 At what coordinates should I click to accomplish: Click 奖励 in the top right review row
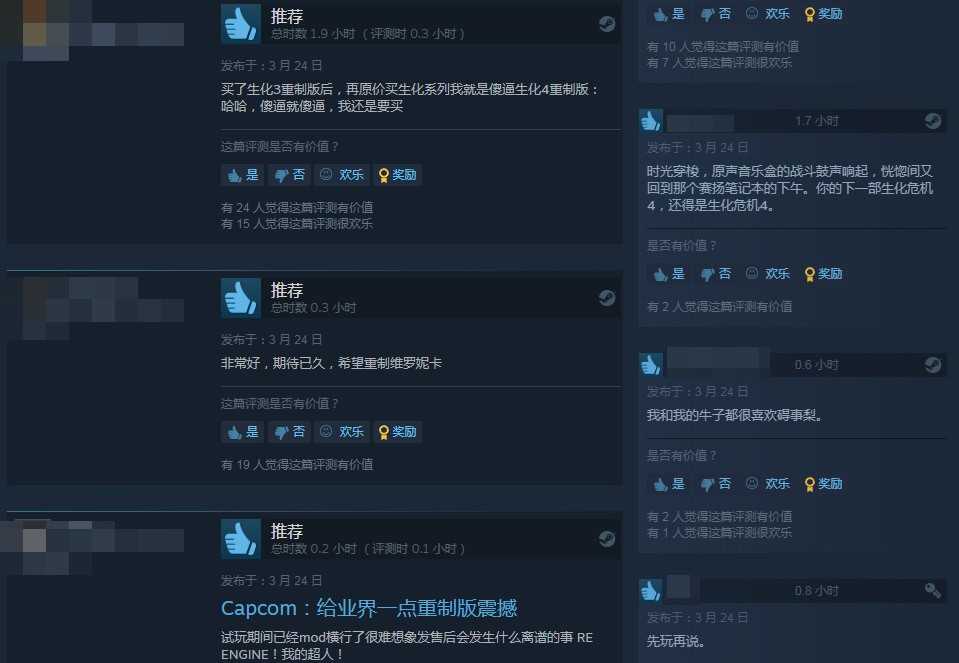[823, 14]
